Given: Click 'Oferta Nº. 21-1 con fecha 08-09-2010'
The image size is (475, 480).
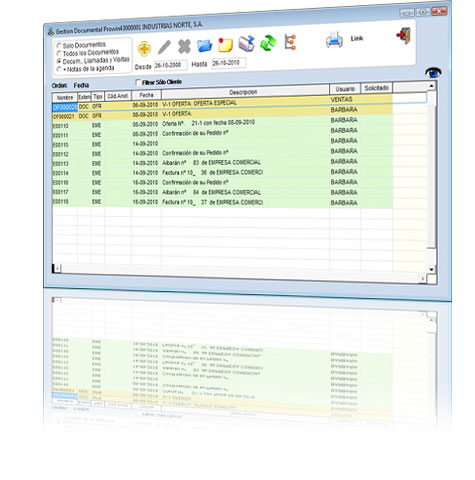Looking at the screenshot, I should click(x=208, y=123).
